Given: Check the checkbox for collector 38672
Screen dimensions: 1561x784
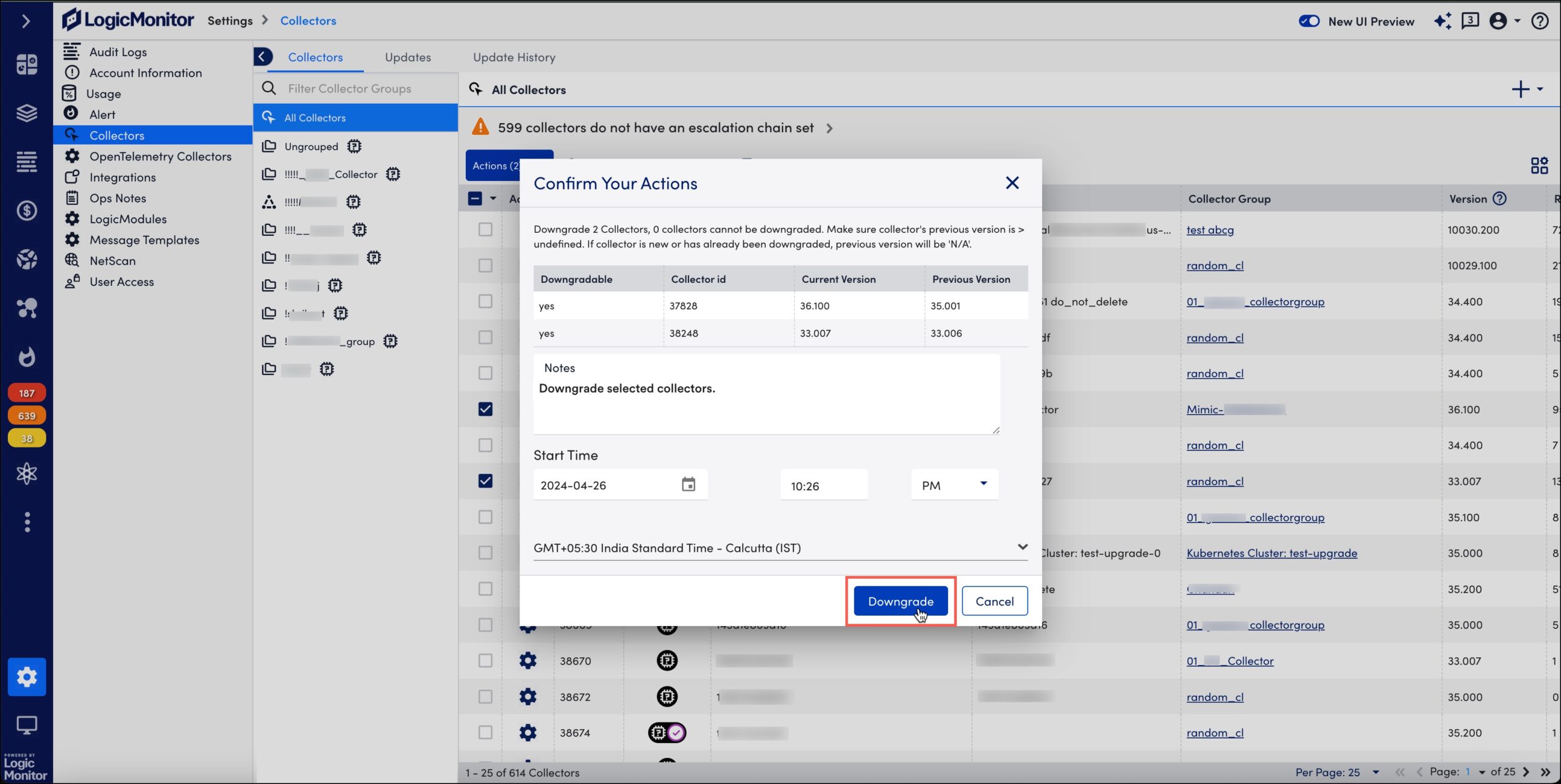Looking at the screenshot, I should (x=485, y=696).
